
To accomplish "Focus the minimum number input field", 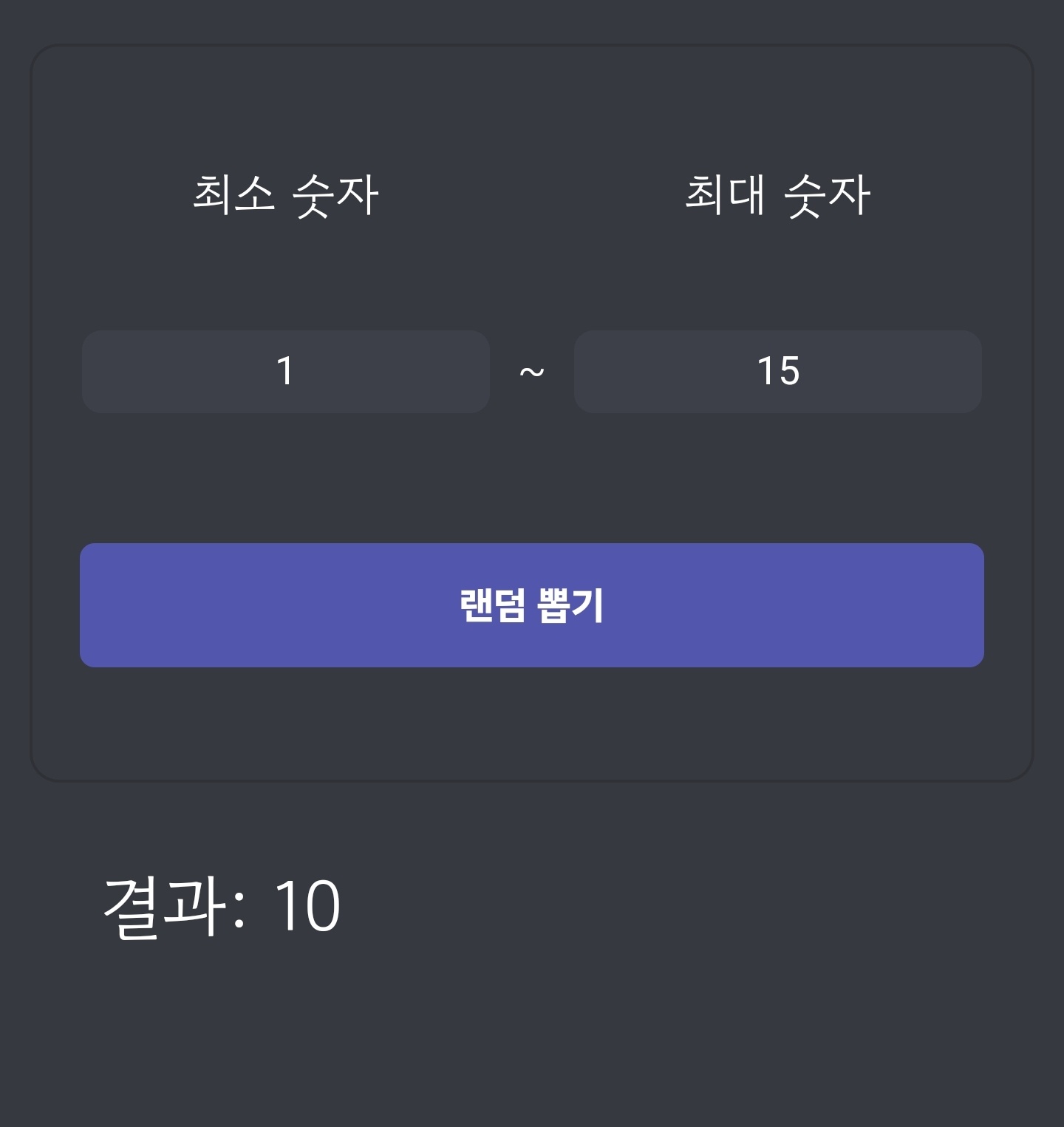I will (x=285, y=371).
